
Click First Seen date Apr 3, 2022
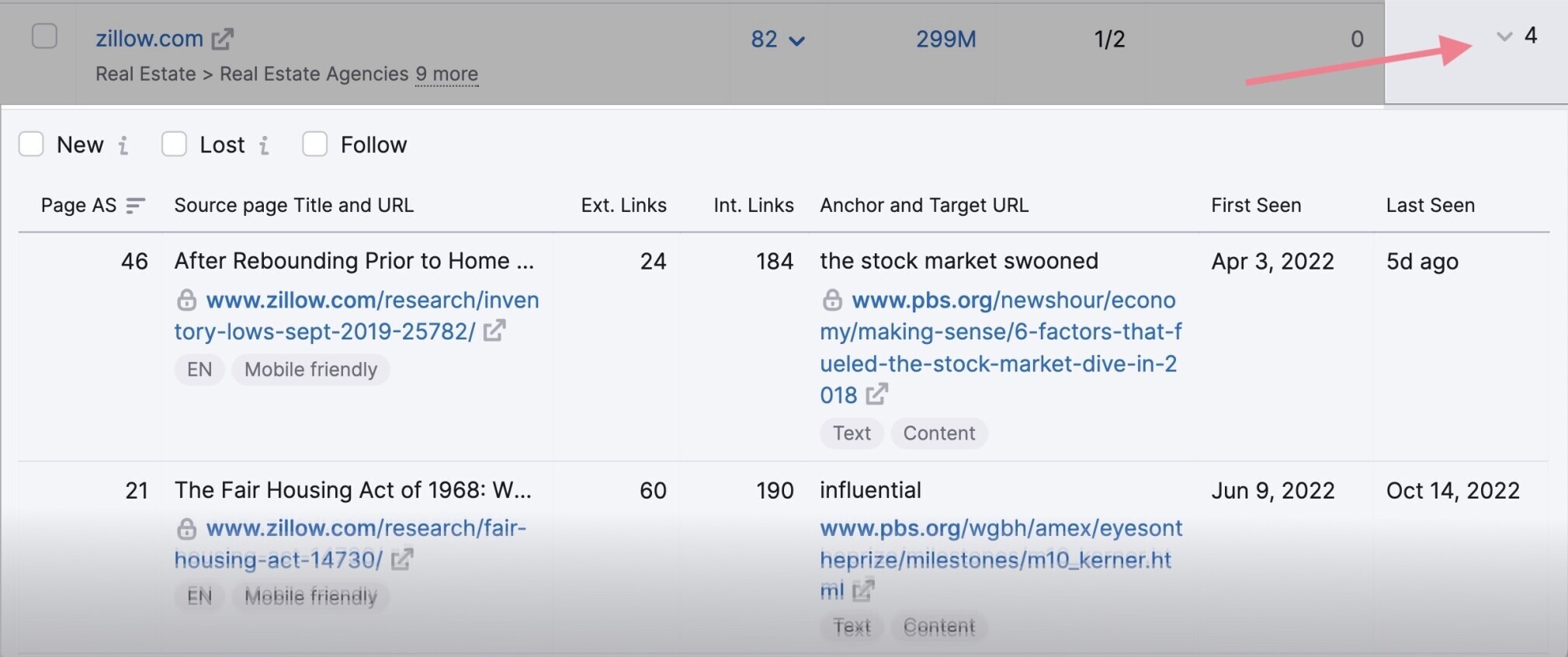point(1272,262)
